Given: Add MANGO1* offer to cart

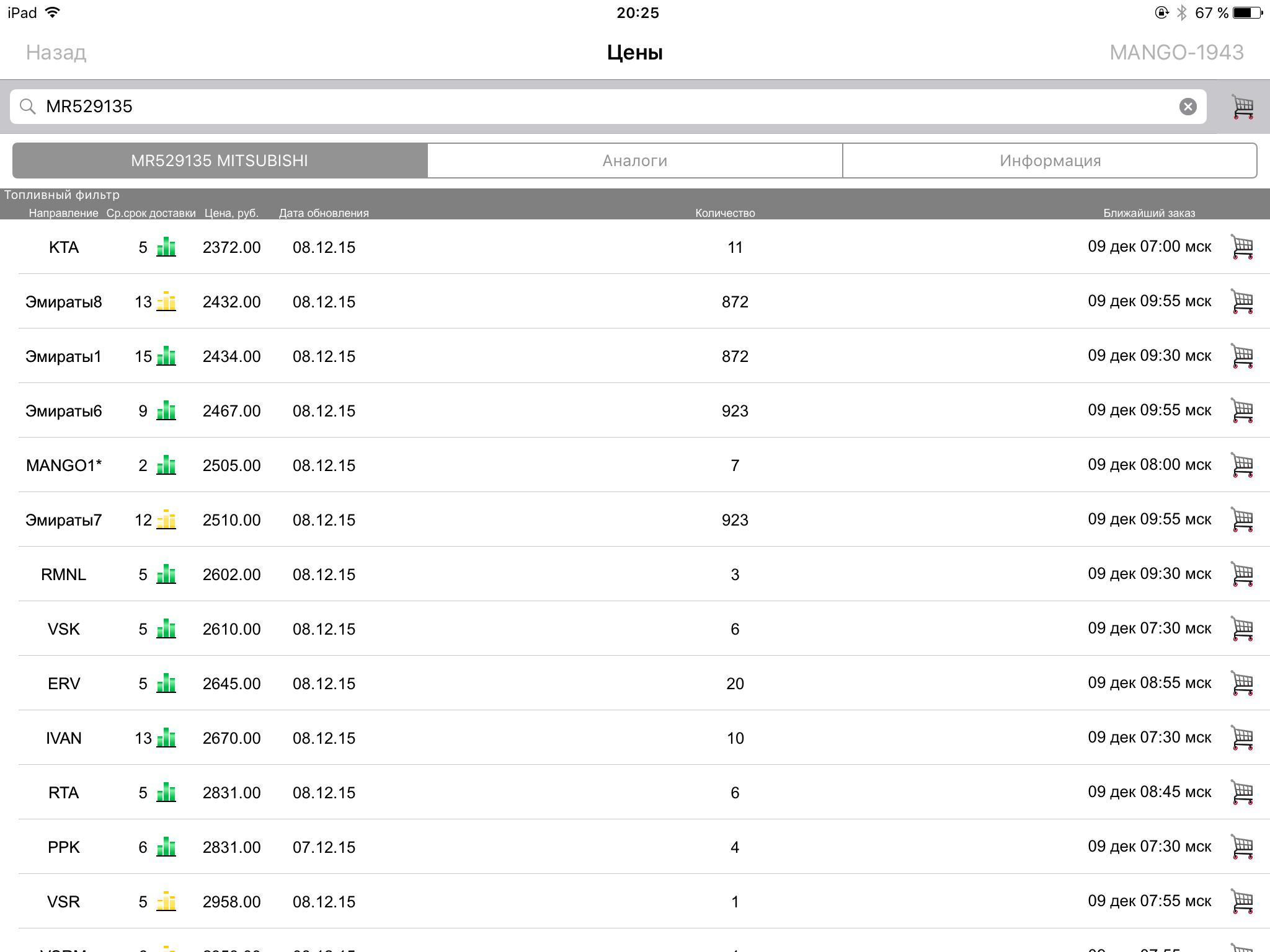Looking at the screenshot, I should pos(1242,465).
